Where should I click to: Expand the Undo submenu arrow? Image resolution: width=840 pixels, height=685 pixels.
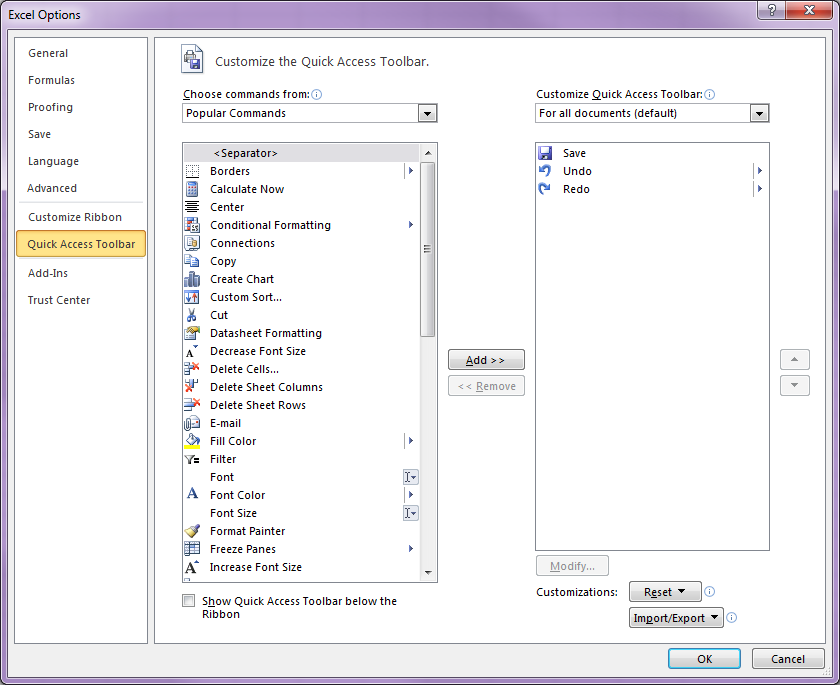click(x=759, y=171)
